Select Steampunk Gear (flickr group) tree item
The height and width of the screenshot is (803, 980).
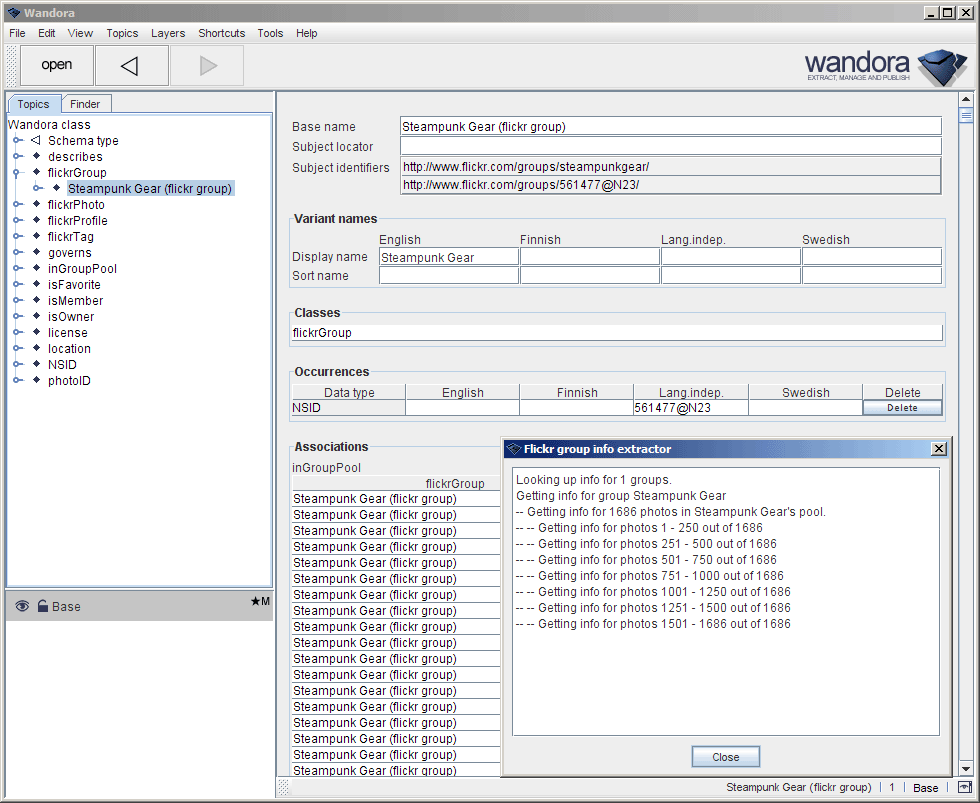[x=150, y=189]
